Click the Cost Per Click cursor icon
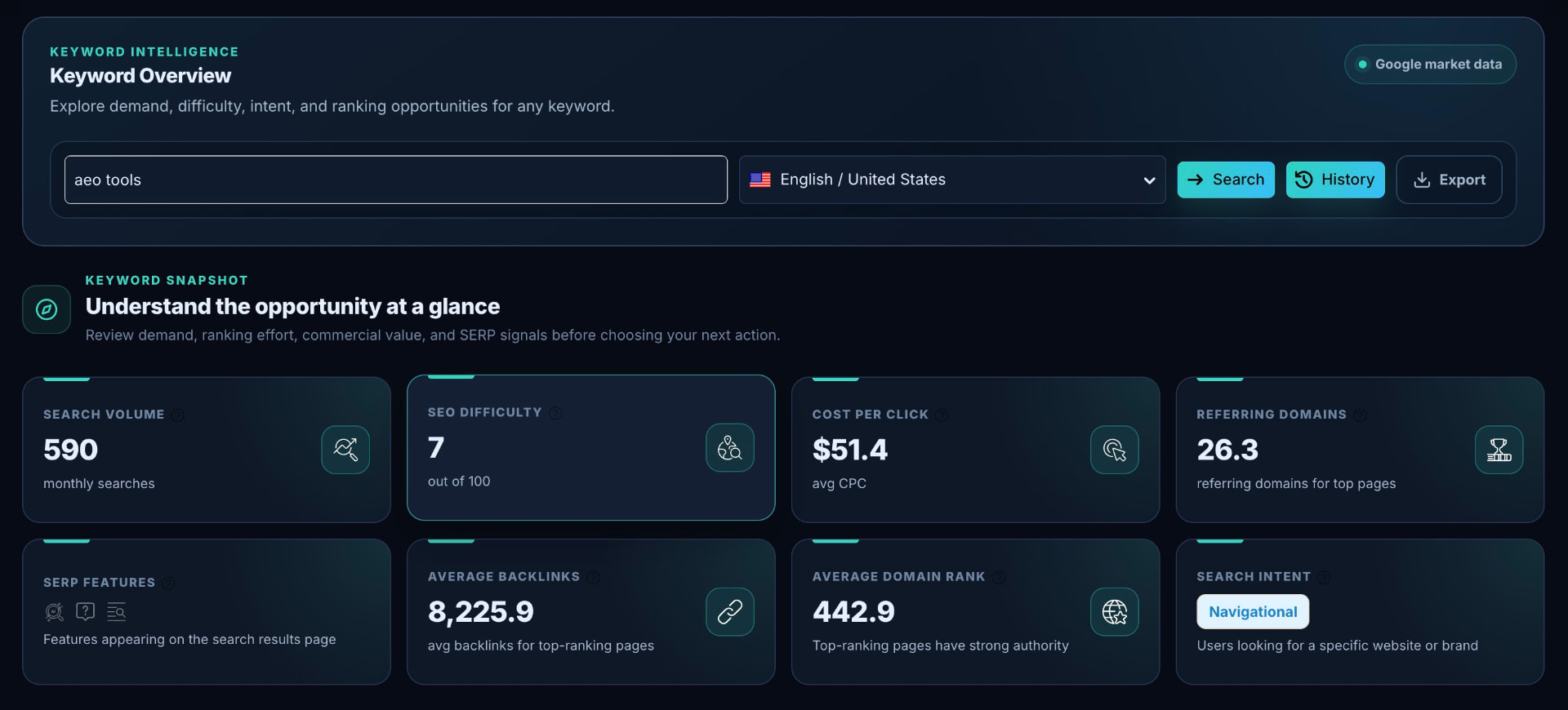Screen dimensions: 1568x710 point(1115,450)
